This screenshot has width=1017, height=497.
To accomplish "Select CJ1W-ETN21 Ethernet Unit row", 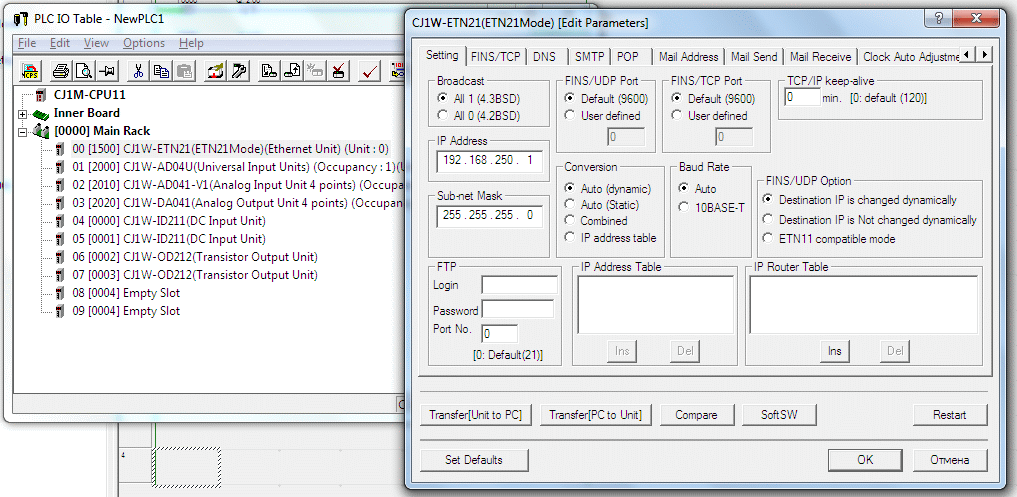I will (231, 149).
